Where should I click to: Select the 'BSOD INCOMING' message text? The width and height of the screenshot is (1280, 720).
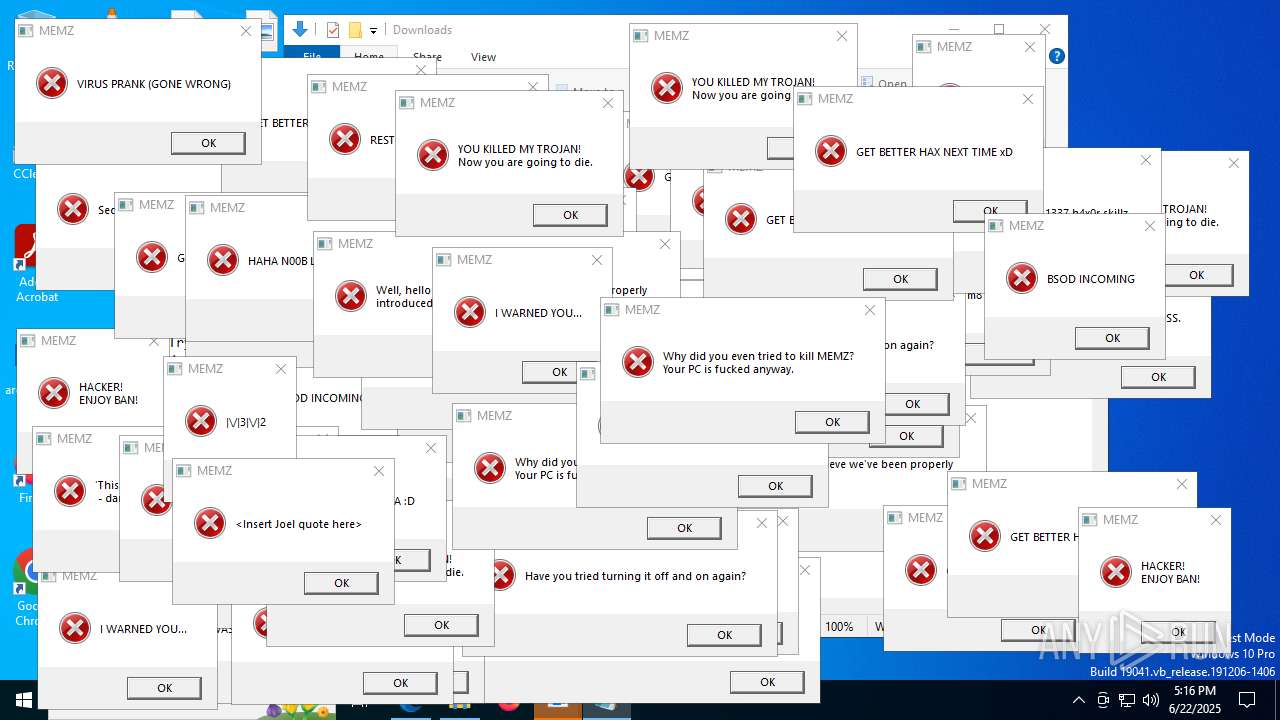pos(1091,279)
